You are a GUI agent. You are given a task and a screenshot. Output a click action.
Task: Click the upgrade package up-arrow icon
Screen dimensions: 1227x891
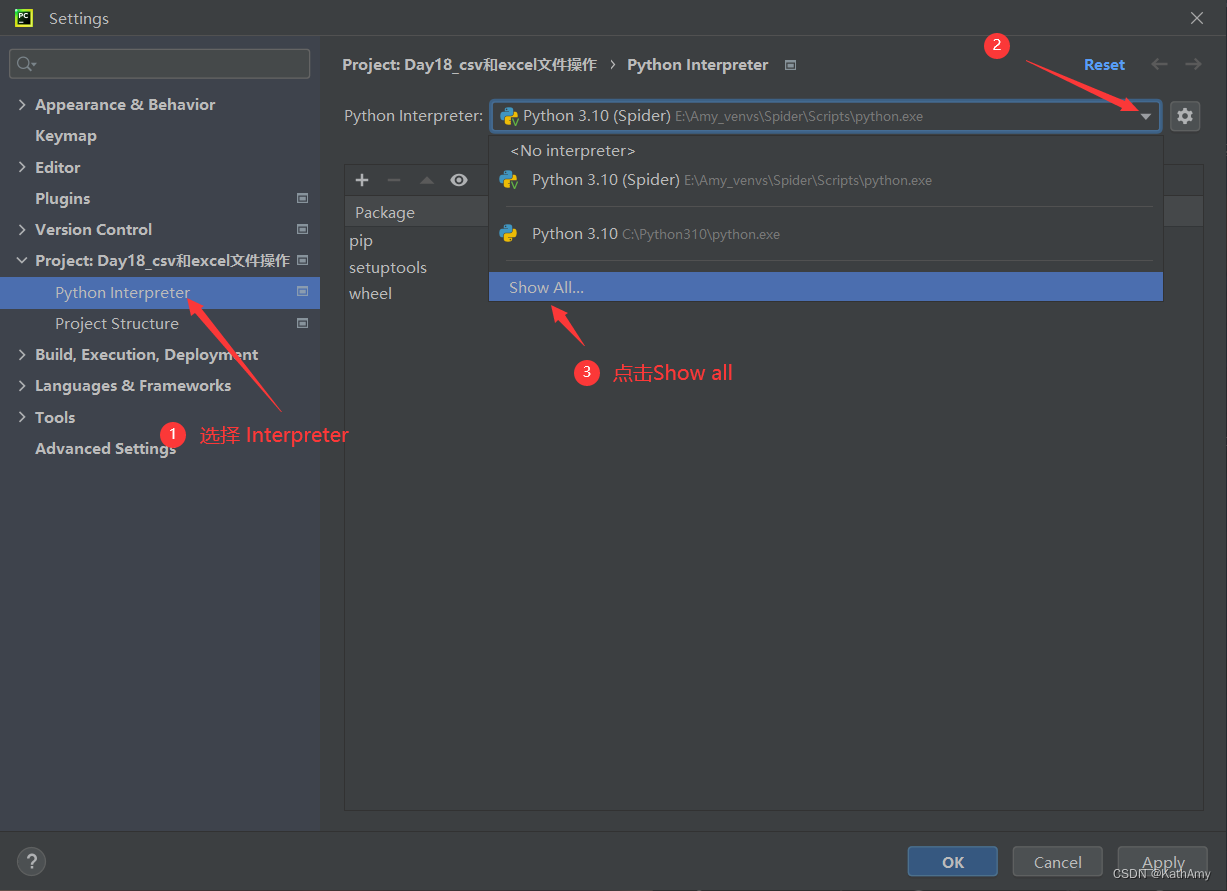point(427,180)
